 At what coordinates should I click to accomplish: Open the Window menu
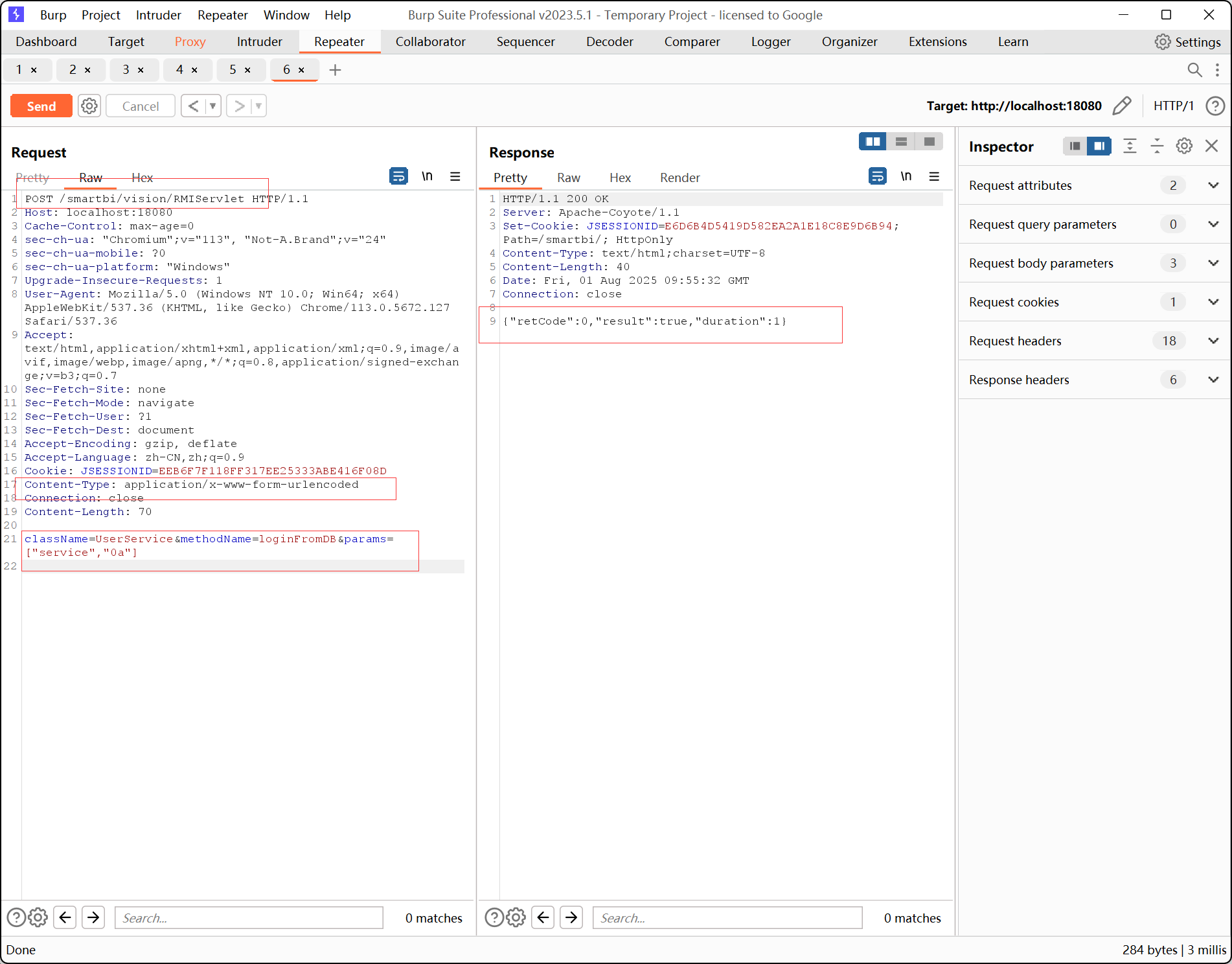point(286,15)
